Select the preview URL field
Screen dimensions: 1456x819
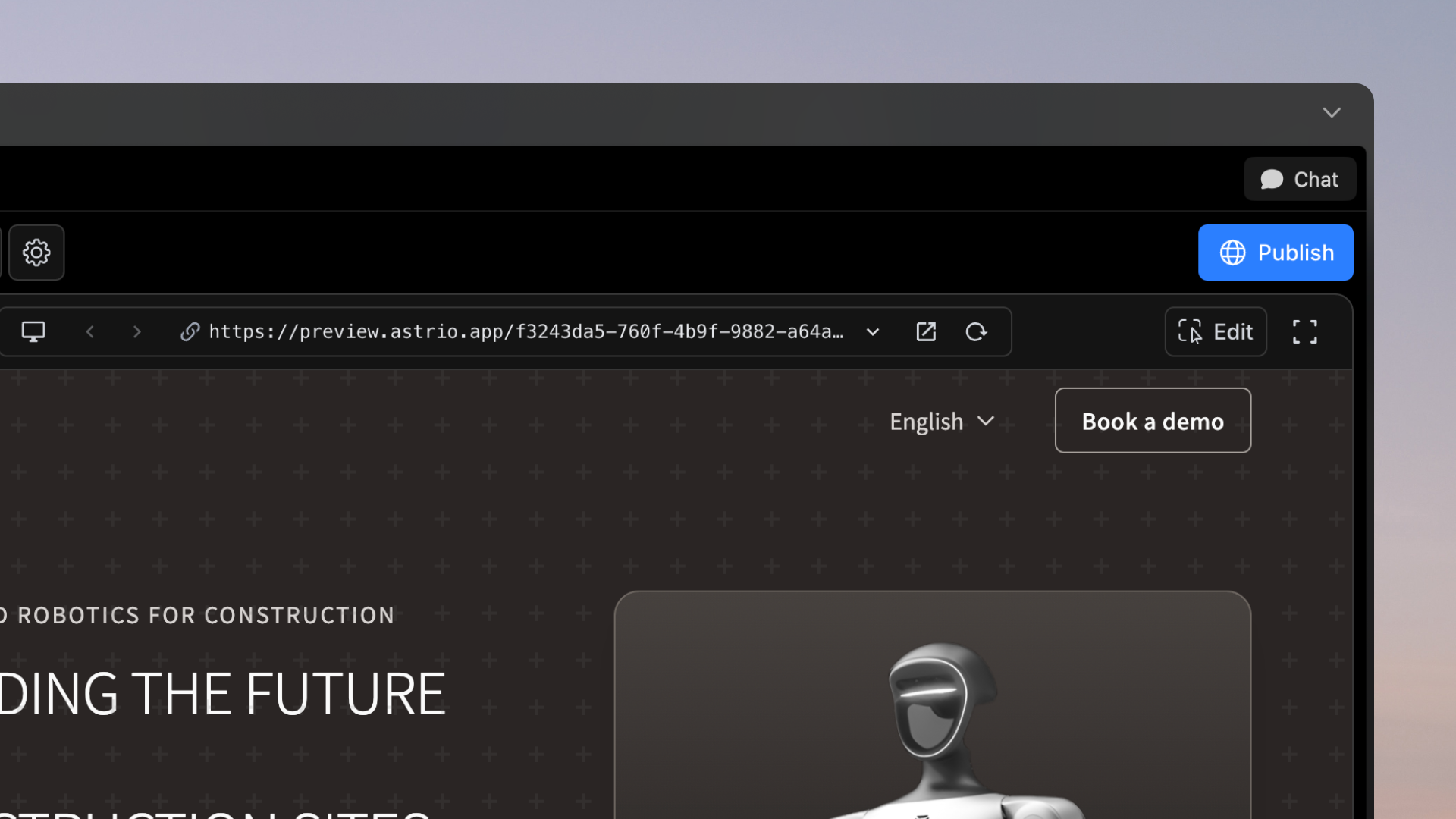coord(526,331)
